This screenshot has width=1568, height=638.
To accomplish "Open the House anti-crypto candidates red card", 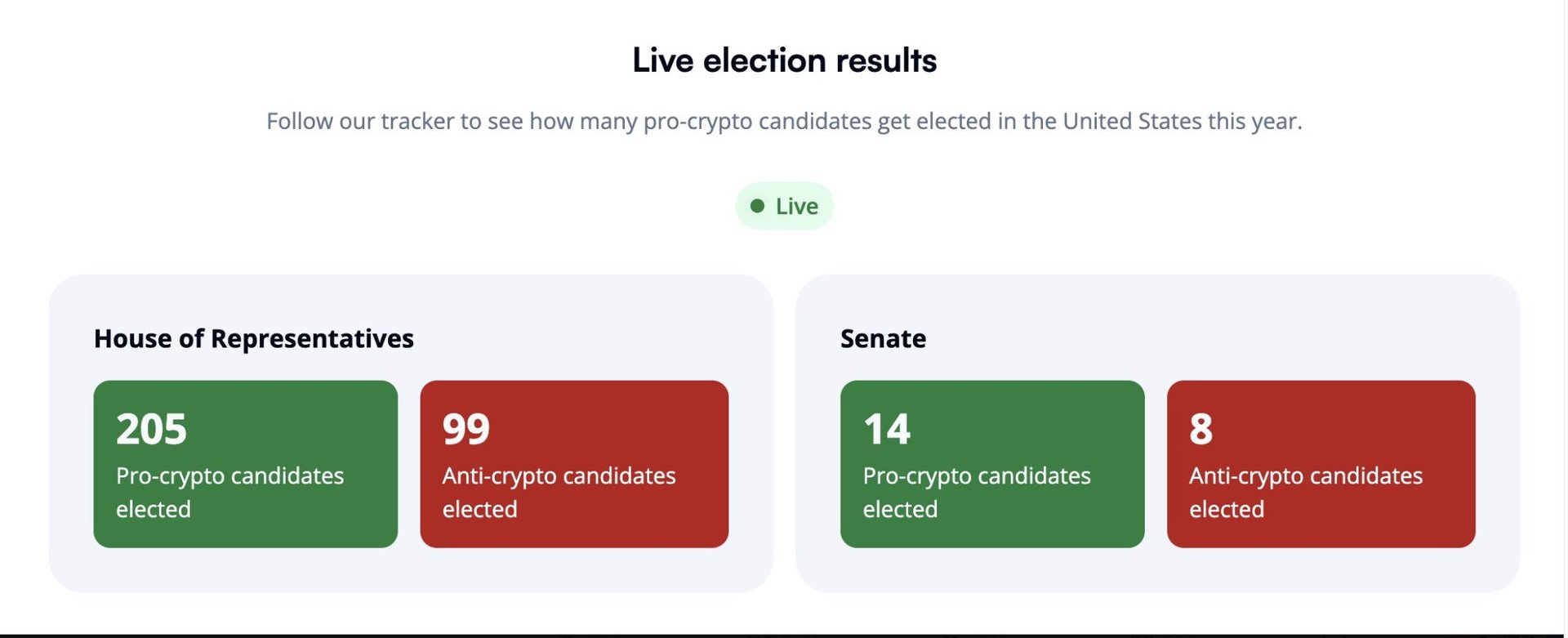I will coord(574,464).
